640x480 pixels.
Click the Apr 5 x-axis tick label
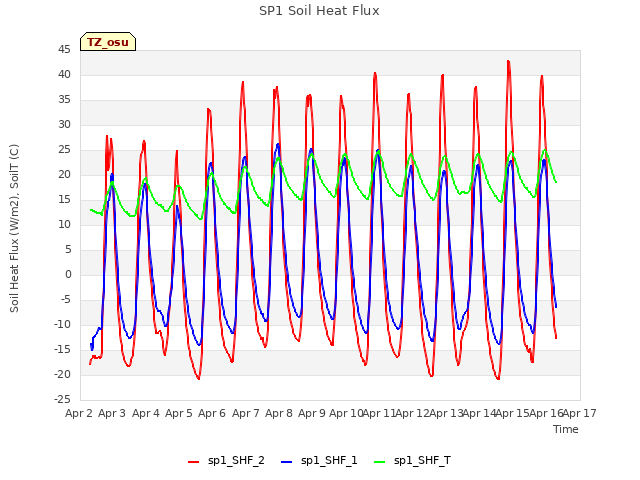[x=179, y=413]
